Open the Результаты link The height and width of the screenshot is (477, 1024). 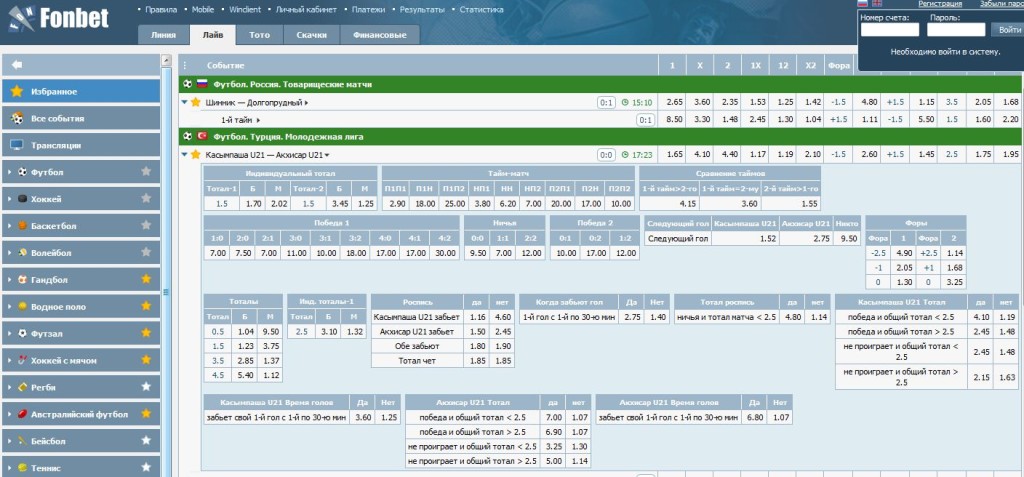coord(422,10)
